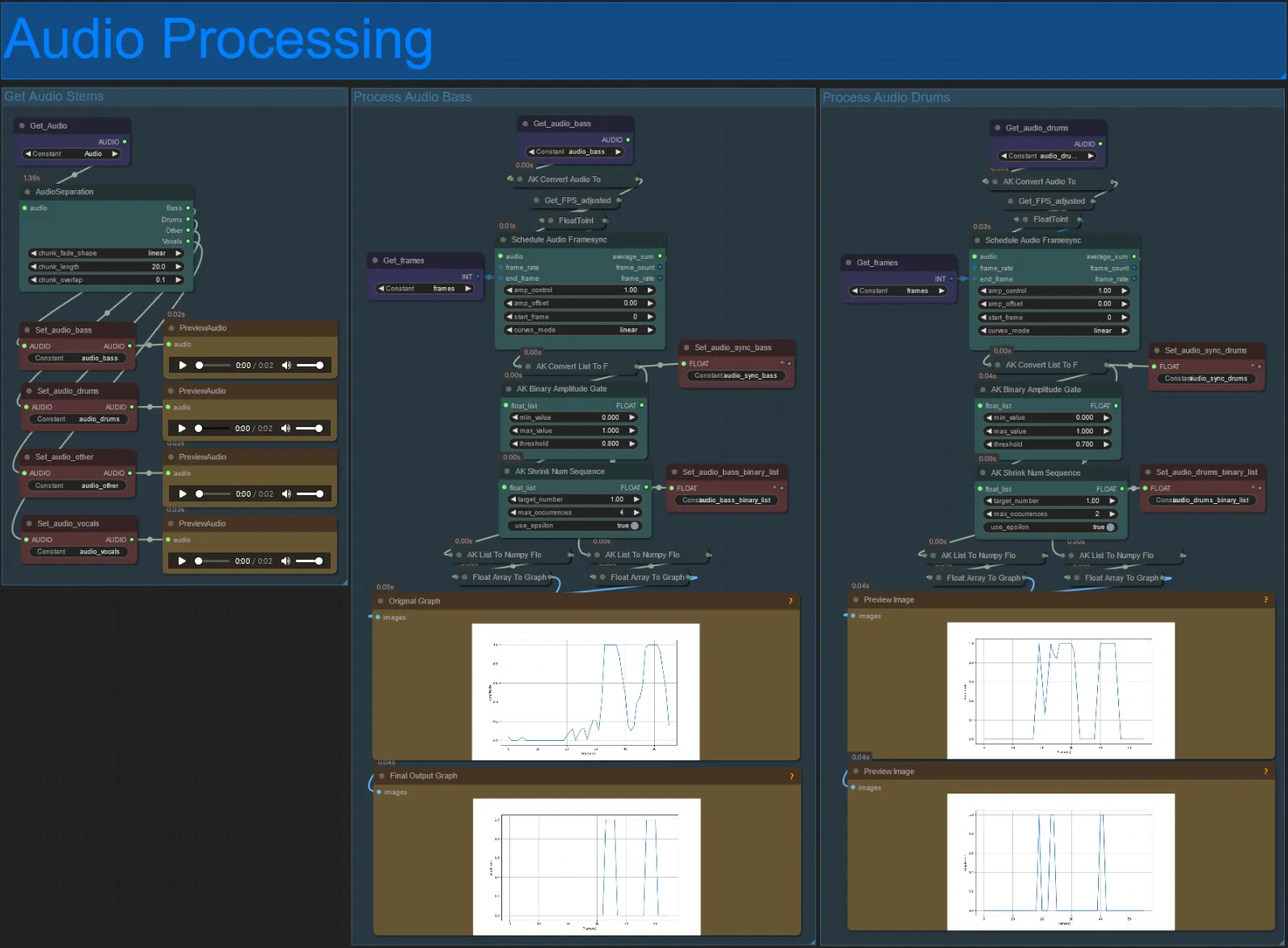Click the Original Graph plot image

pyautogui.click(x=585, y=692)
